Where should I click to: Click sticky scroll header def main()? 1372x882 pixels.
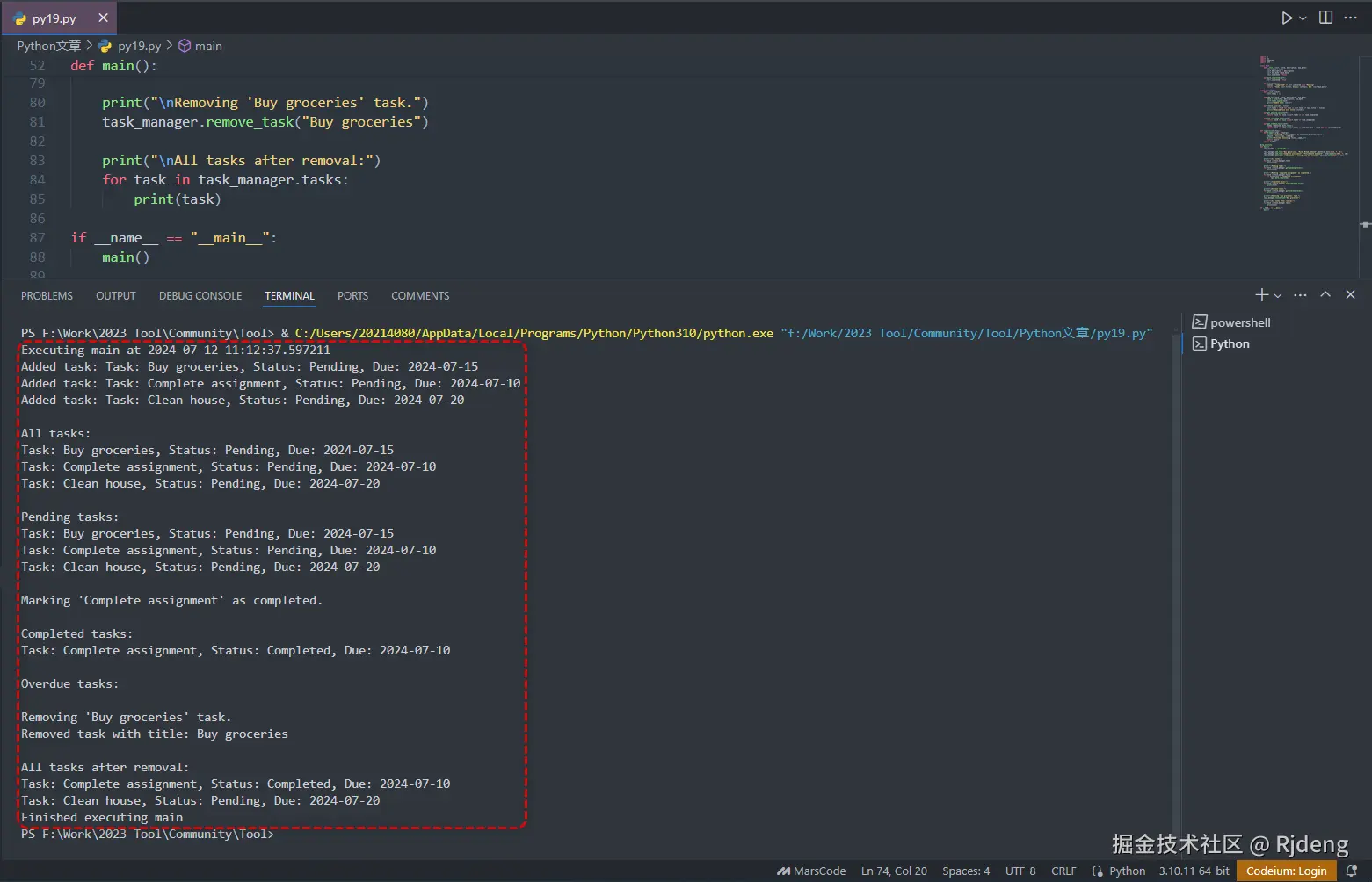(x=114, y=65)
